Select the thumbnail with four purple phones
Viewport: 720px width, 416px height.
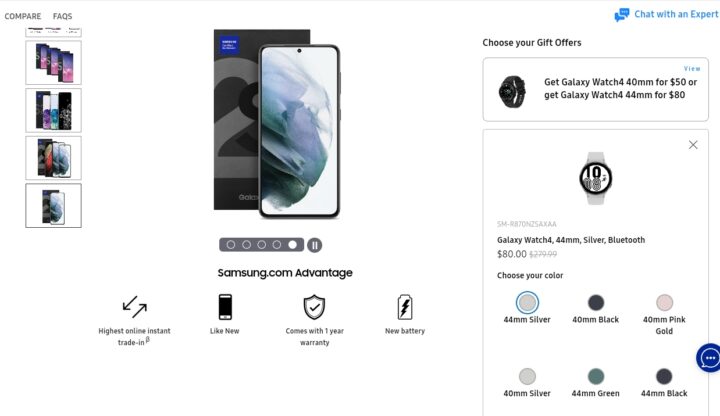tap(53, 63)
